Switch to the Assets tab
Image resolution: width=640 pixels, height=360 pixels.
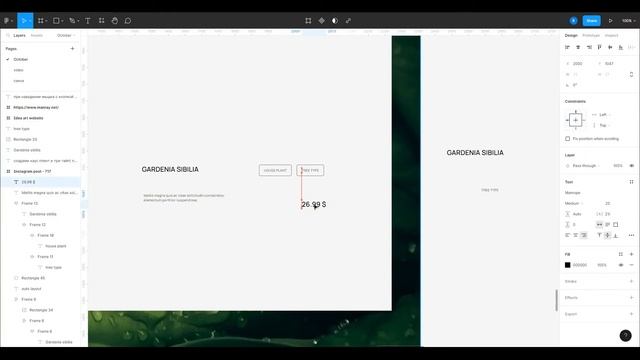point(37,36)
